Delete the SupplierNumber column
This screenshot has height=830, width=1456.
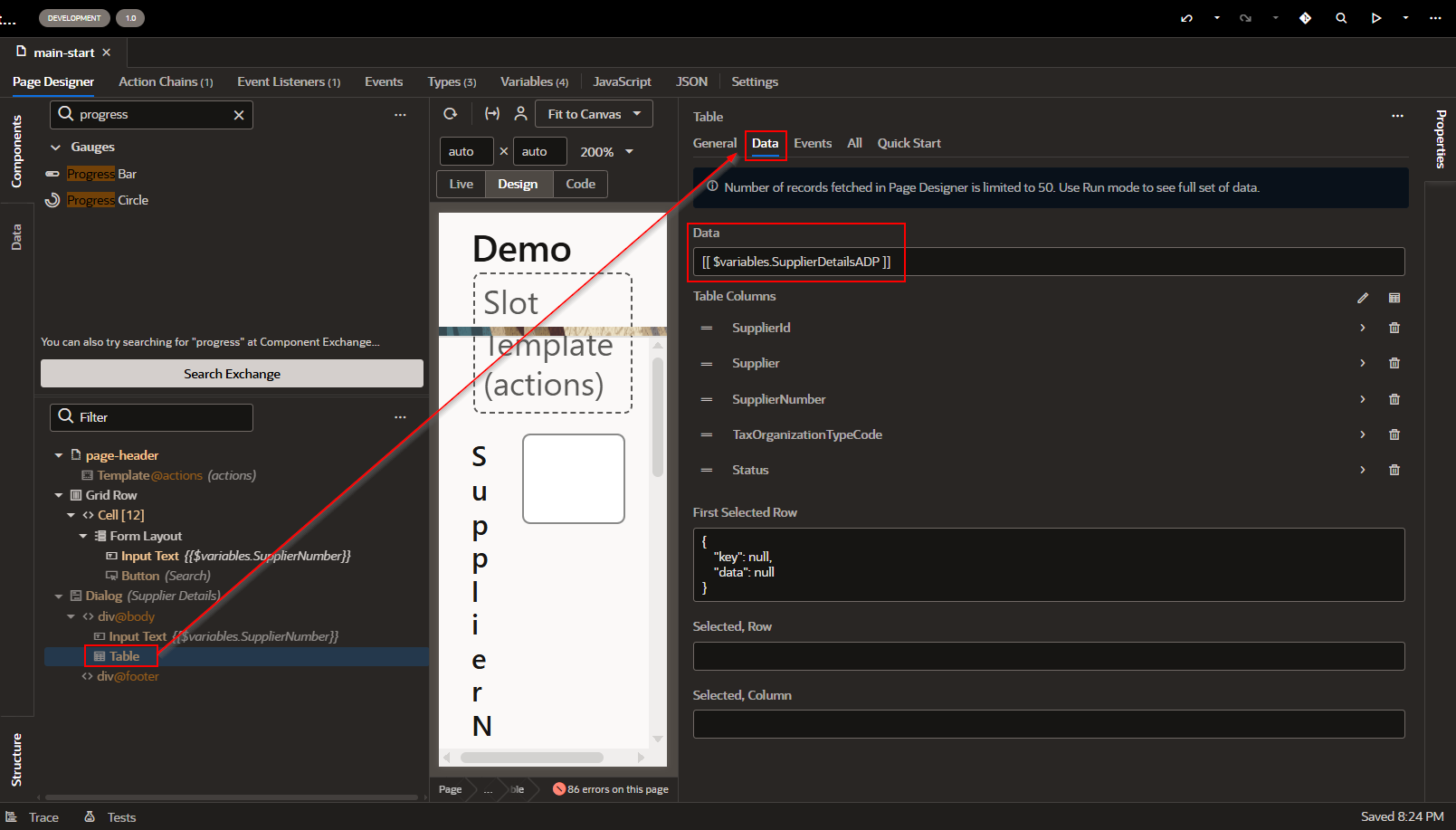point(1394,399)
